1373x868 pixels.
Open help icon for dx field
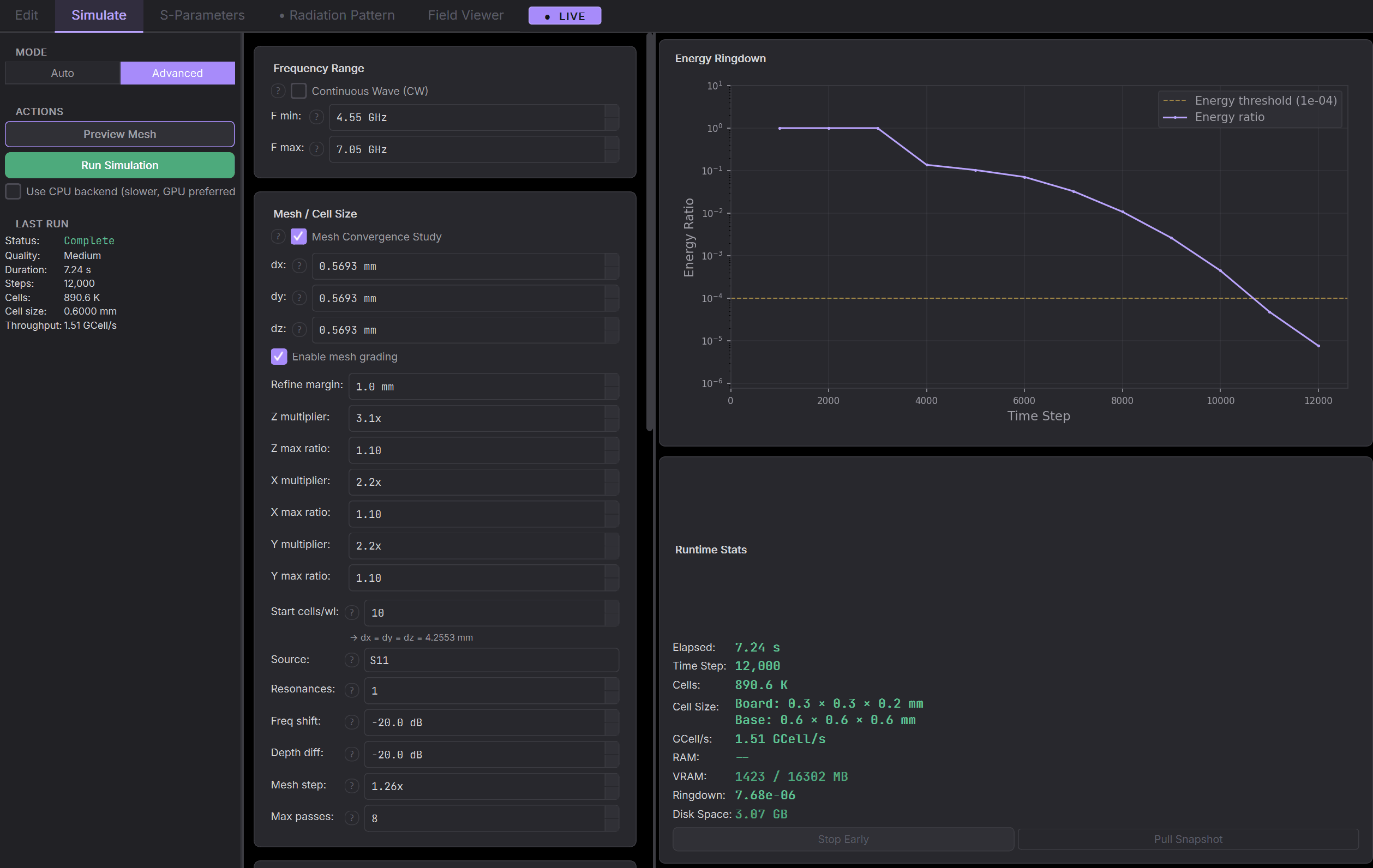tap(299, 266)
